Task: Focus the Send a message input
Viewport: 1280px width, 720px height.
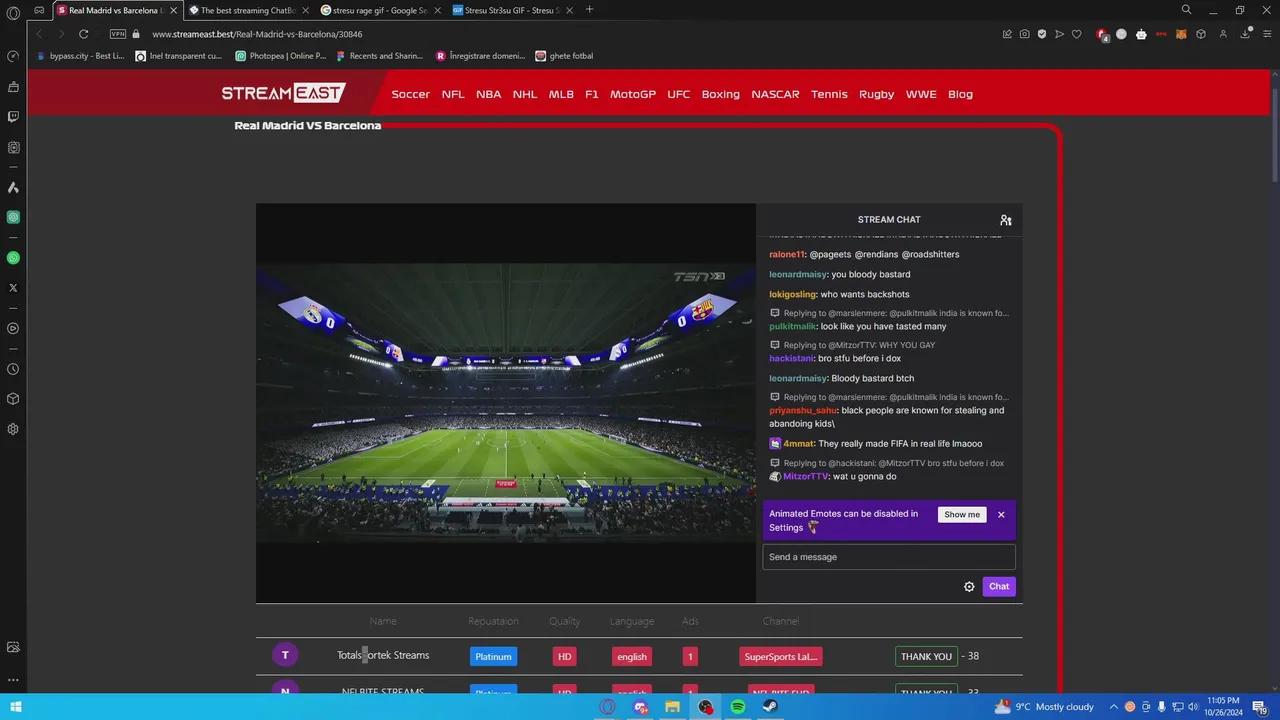Action: coord(889,557)
